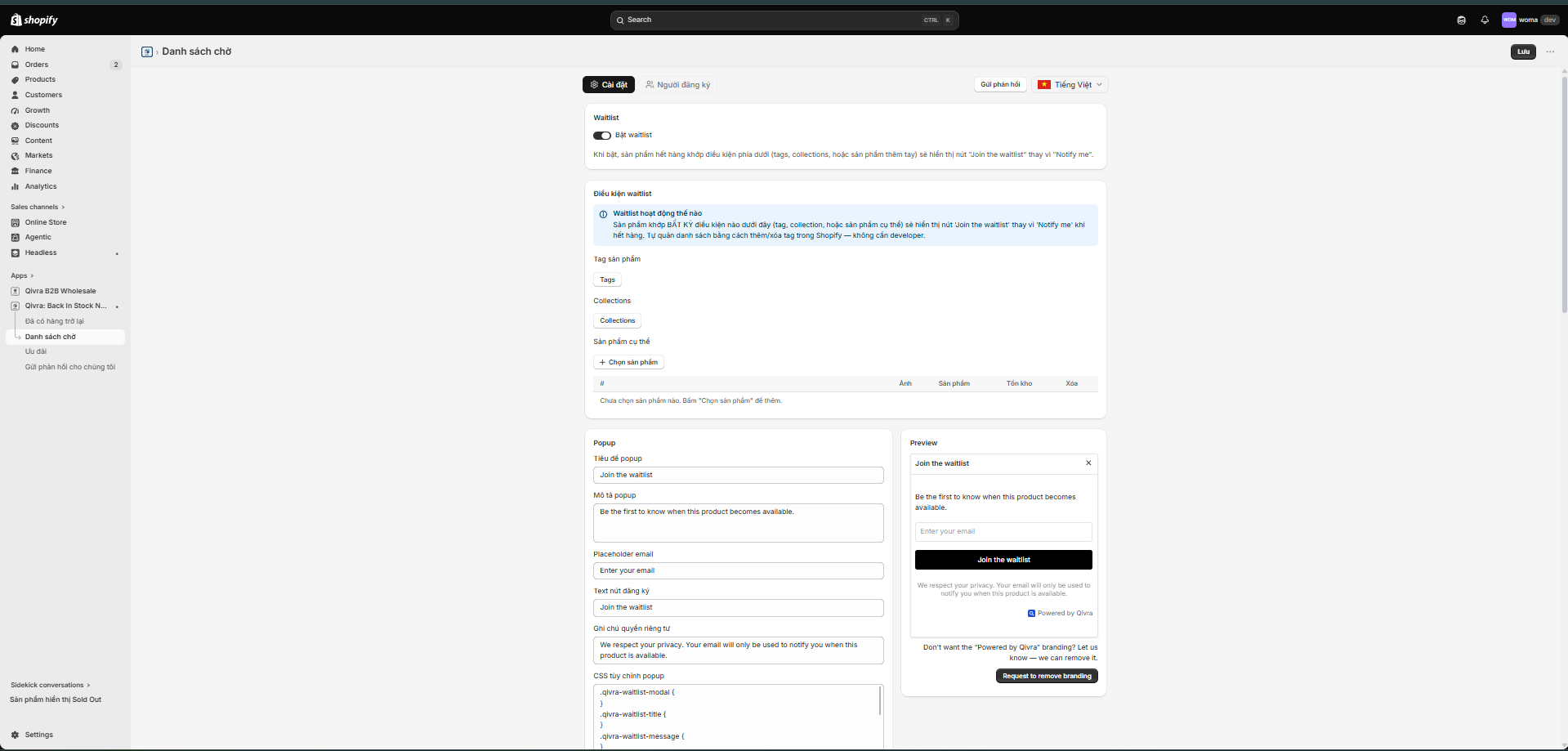This screenshot has height=751, width=1568.
Task: Click the Powered by Qivra link
Action: (1060, 613)
